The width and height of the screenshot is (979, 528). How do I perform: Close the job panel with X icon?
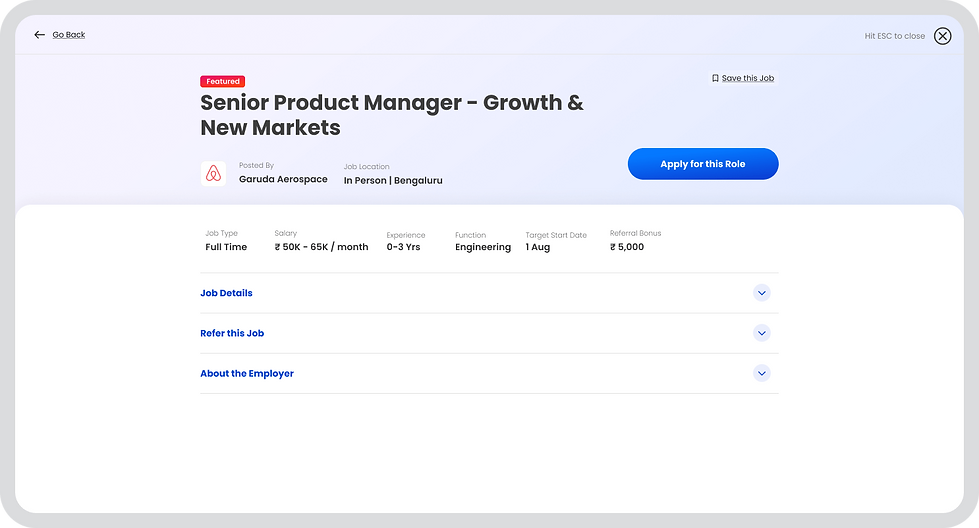click(942, 36)
